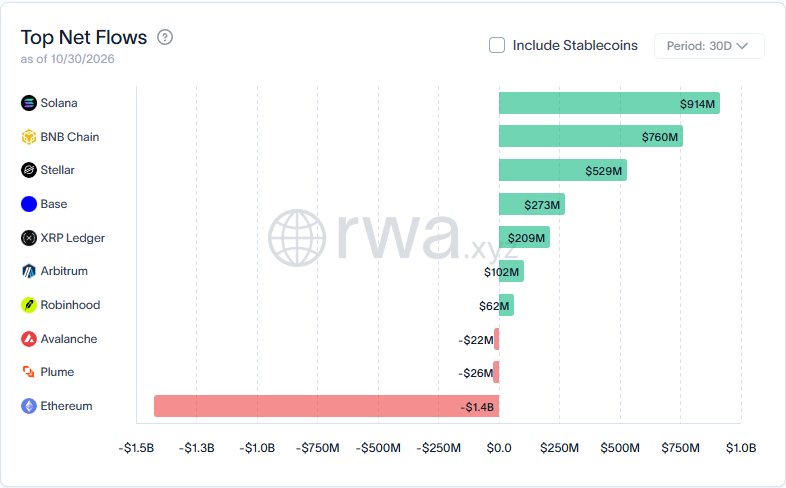Select the XRP Ledger label

[x=73, y=238]
